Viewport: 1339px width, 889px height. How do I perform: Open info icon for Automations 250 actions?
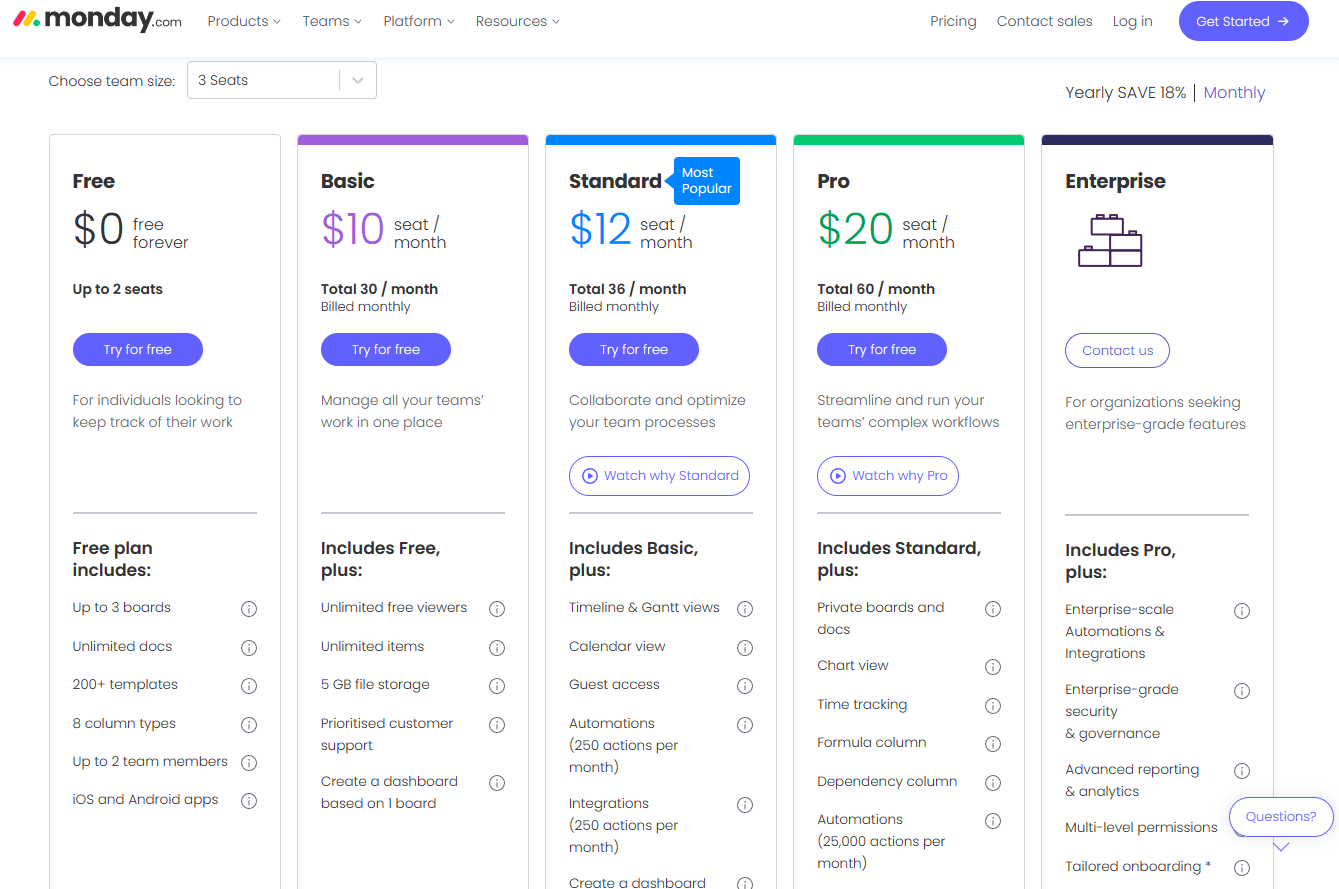tap(745, 725)
